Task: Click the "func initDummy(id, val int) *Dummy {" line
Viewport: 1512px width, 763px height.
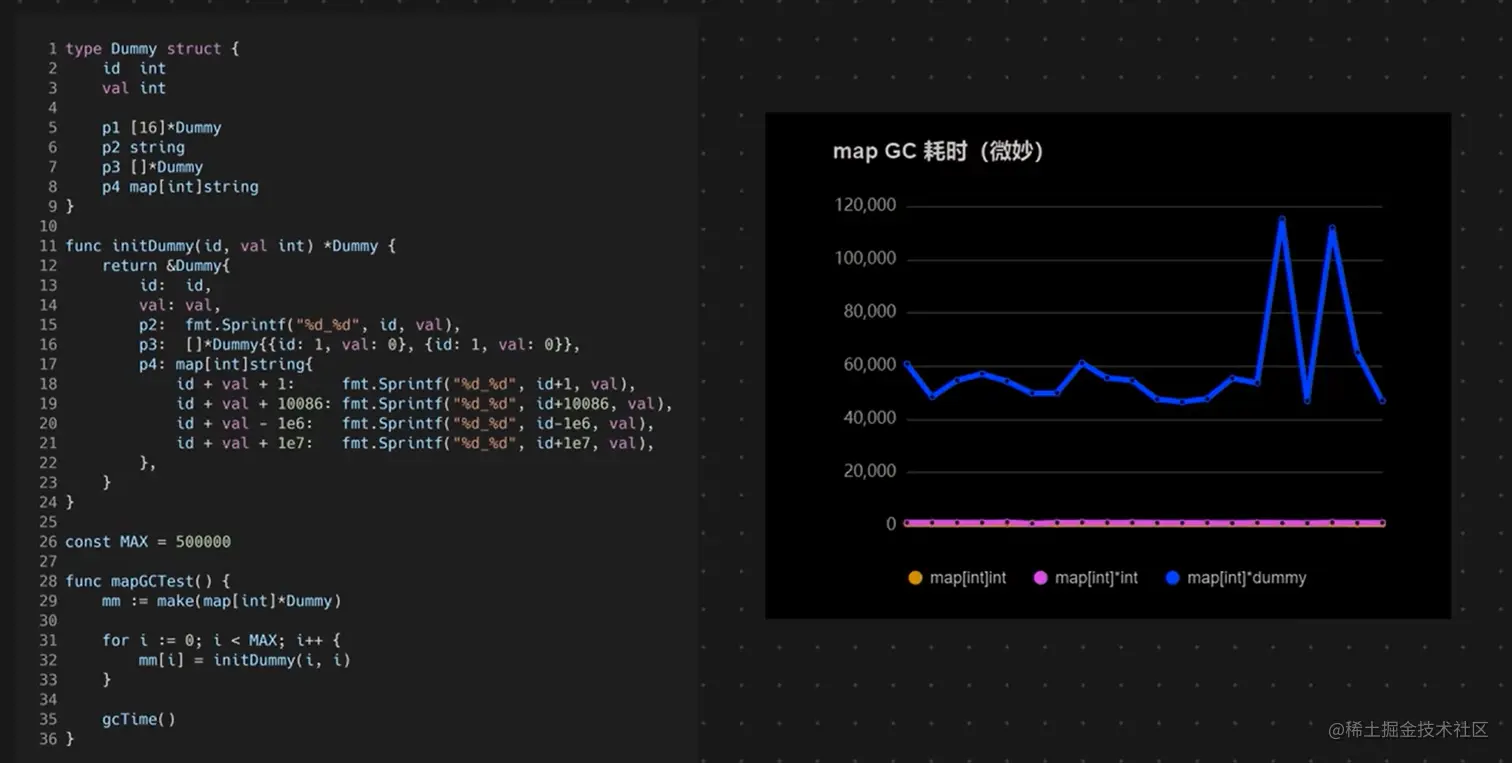Action: (x=230, y=245)
